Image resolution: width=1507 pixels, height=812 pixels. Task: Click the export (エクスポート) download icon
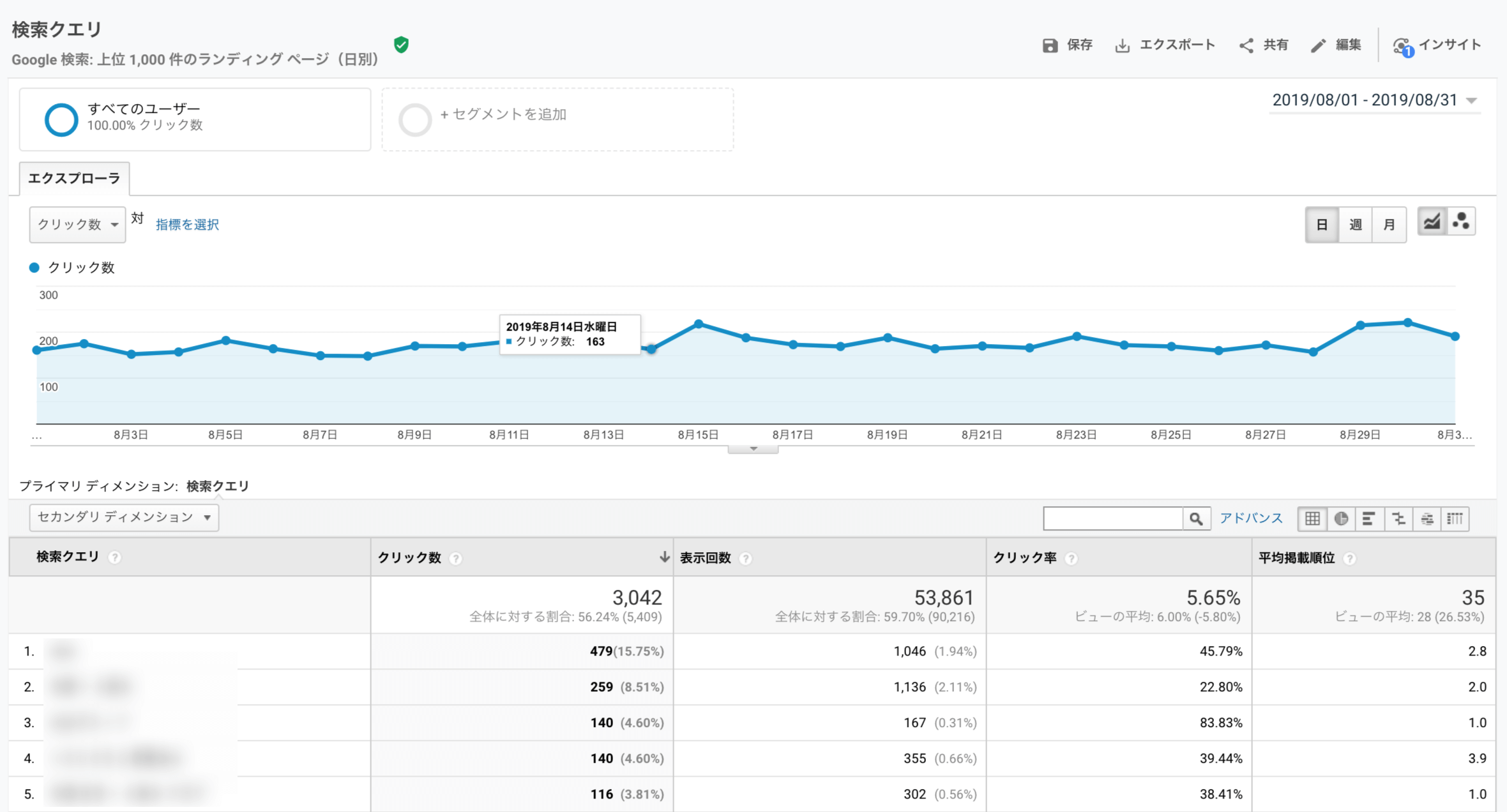(1122, 45)
